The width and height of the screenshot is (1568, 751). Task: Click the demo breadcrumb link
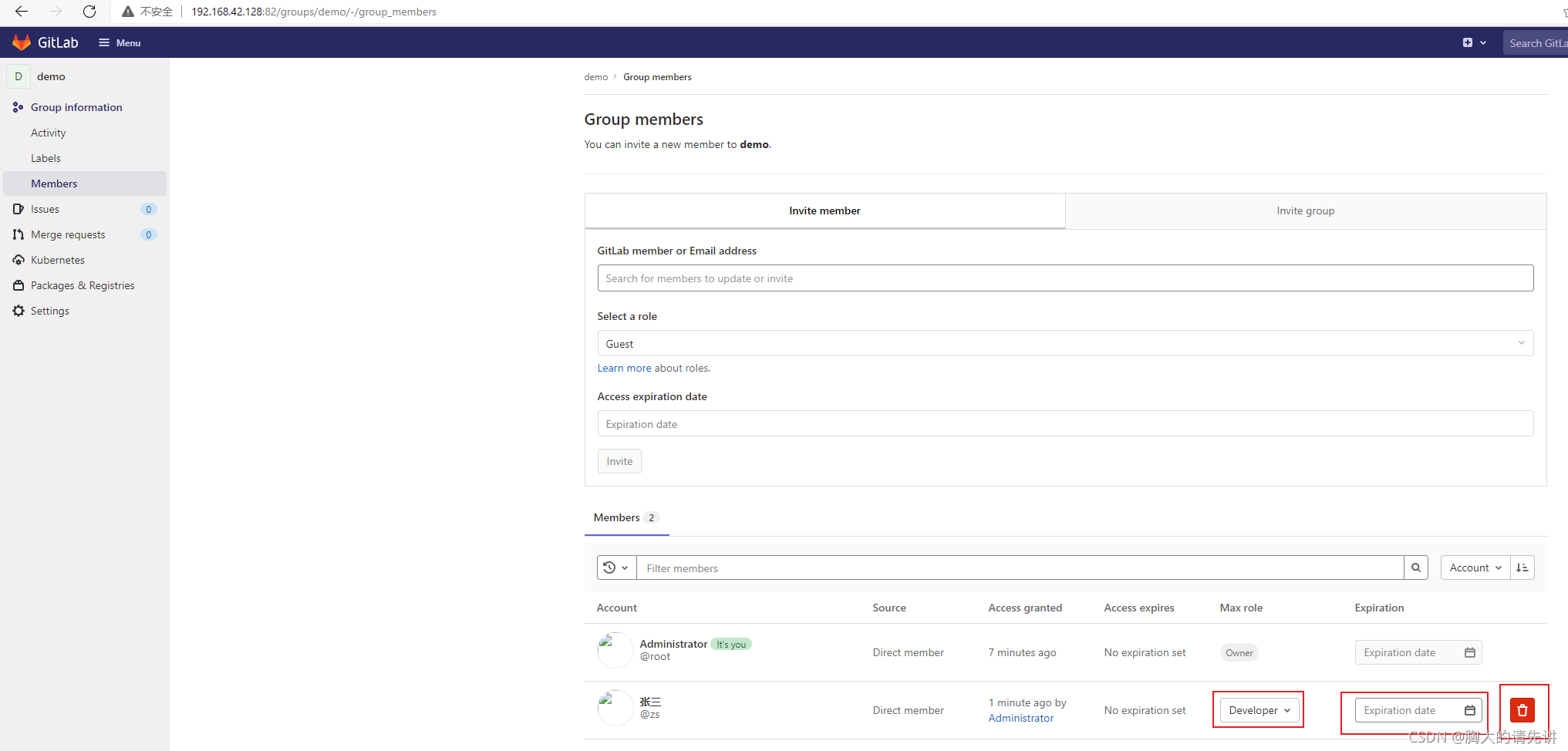click(595, 77)
